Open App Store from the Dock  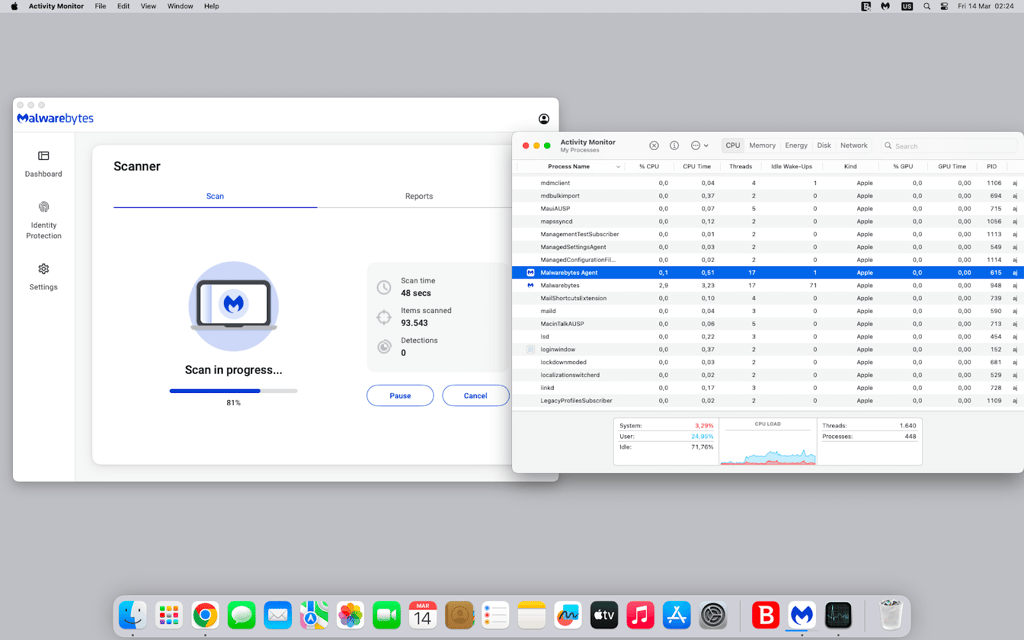pyautogui.click(x=677, y=615)
